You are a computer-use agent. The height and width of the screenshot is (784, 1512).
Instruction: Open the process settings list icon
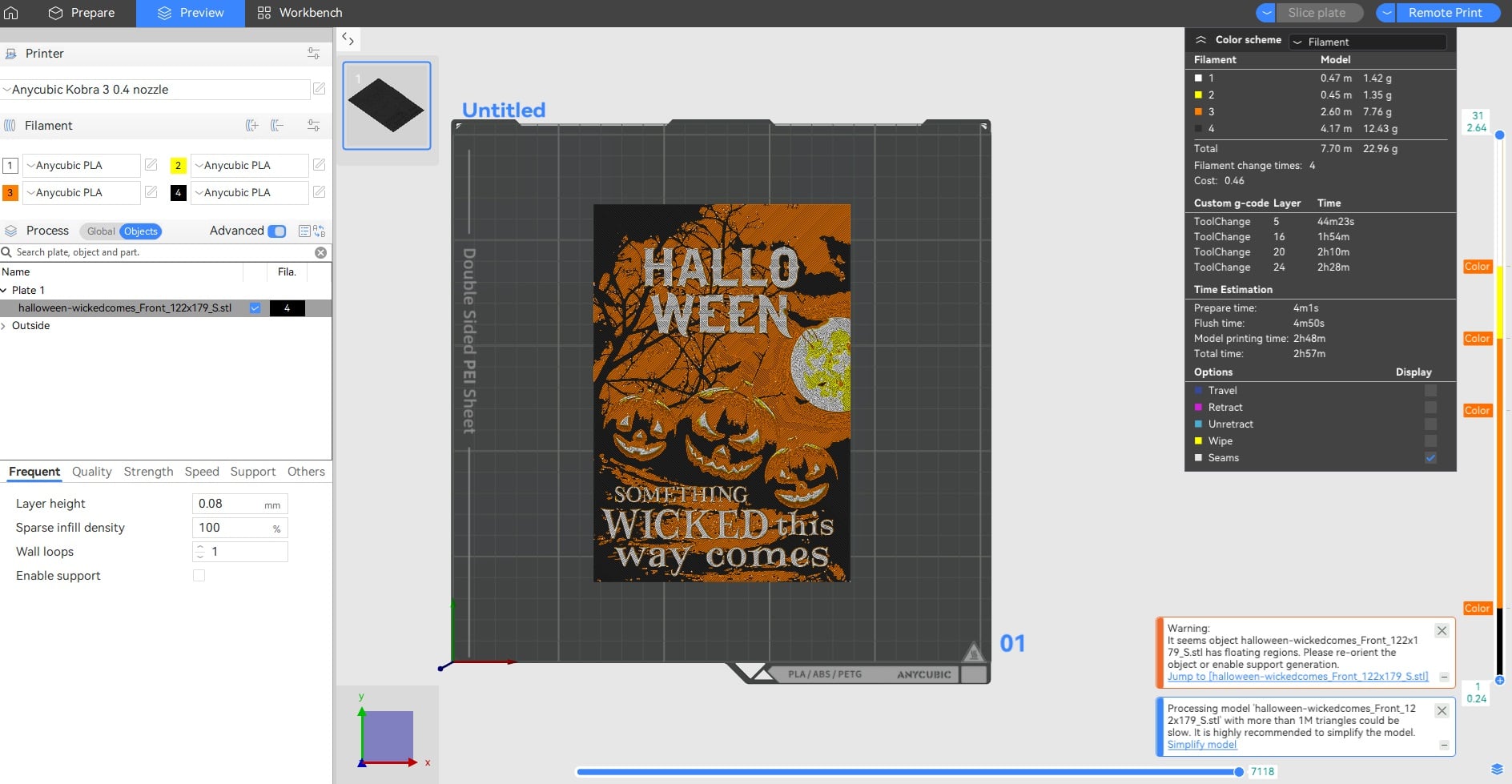[x=304, y=231]
